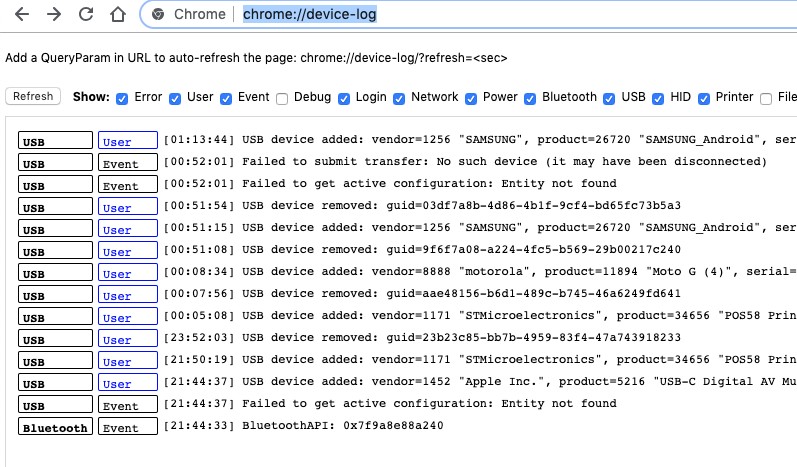Click the 00:05:08 STMicroelectronics added entry
This screenshot has height=467, width=797.
pos(519,316)
